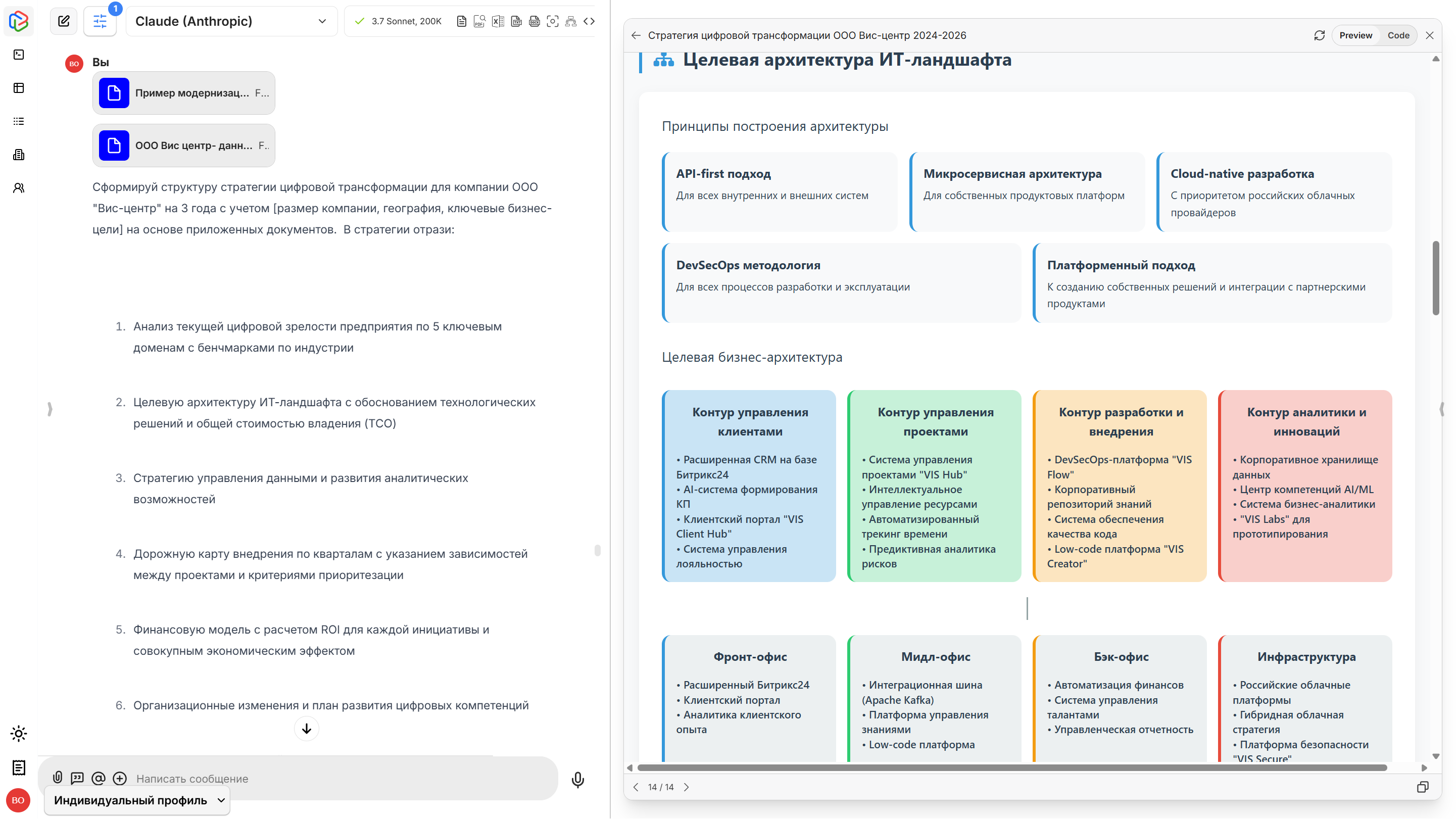Click the green Контур управления проектами card

[x=934, y=486]
